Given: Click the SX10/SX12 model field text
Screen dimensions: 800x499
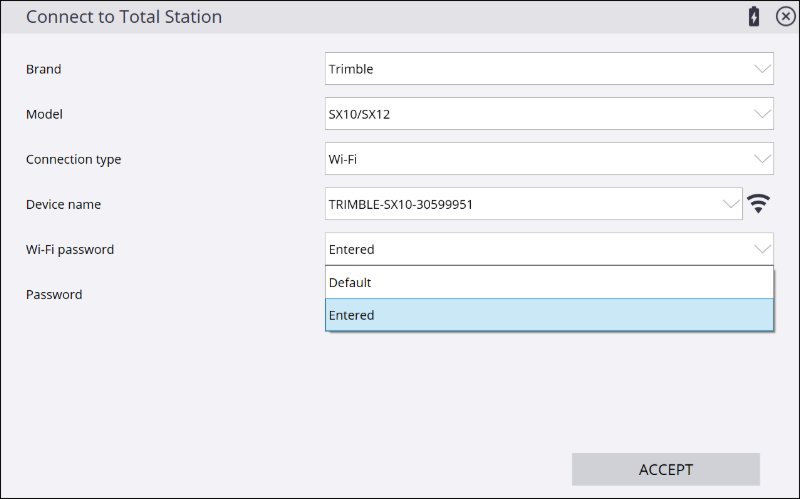Looking at the screenshot, I should [359, 114].
